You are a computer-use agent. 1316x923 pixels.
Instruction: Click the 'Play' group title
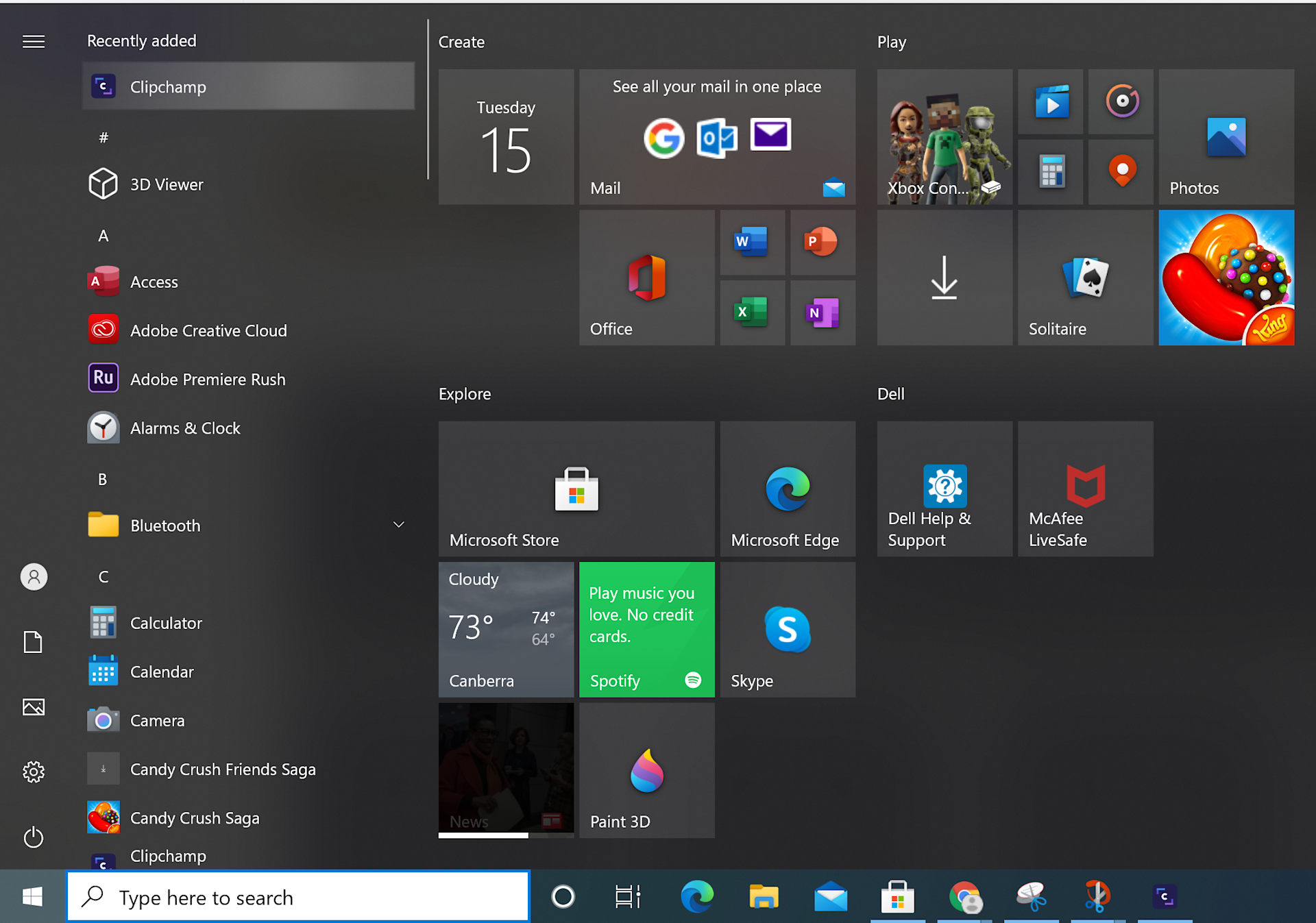pos(892,42)
